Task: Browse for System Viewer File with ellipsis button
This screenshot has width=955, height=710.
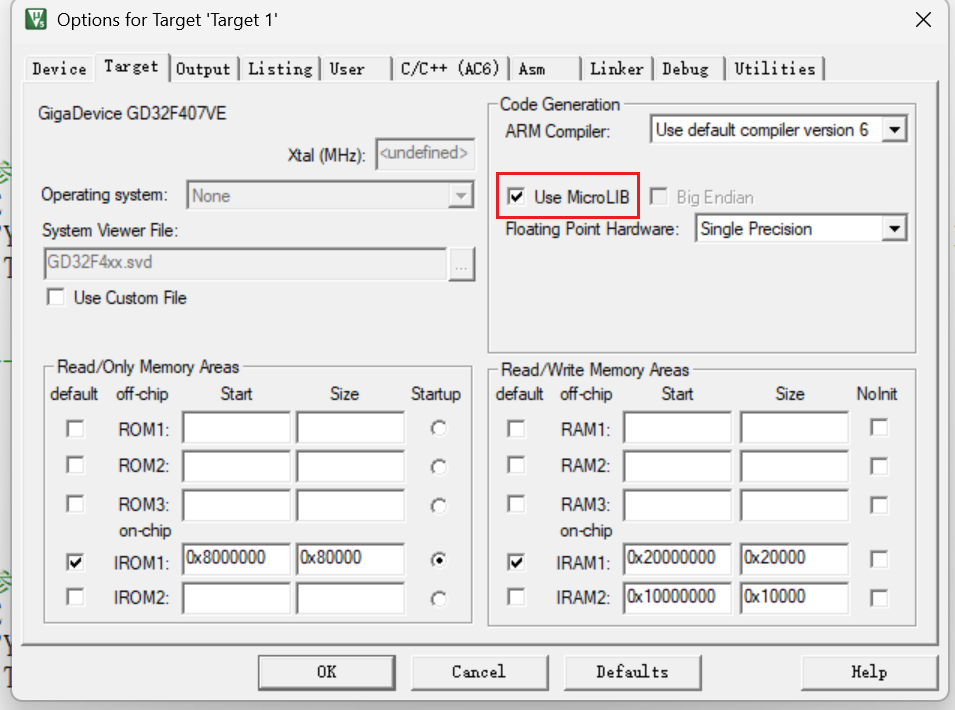Action: 461,265
